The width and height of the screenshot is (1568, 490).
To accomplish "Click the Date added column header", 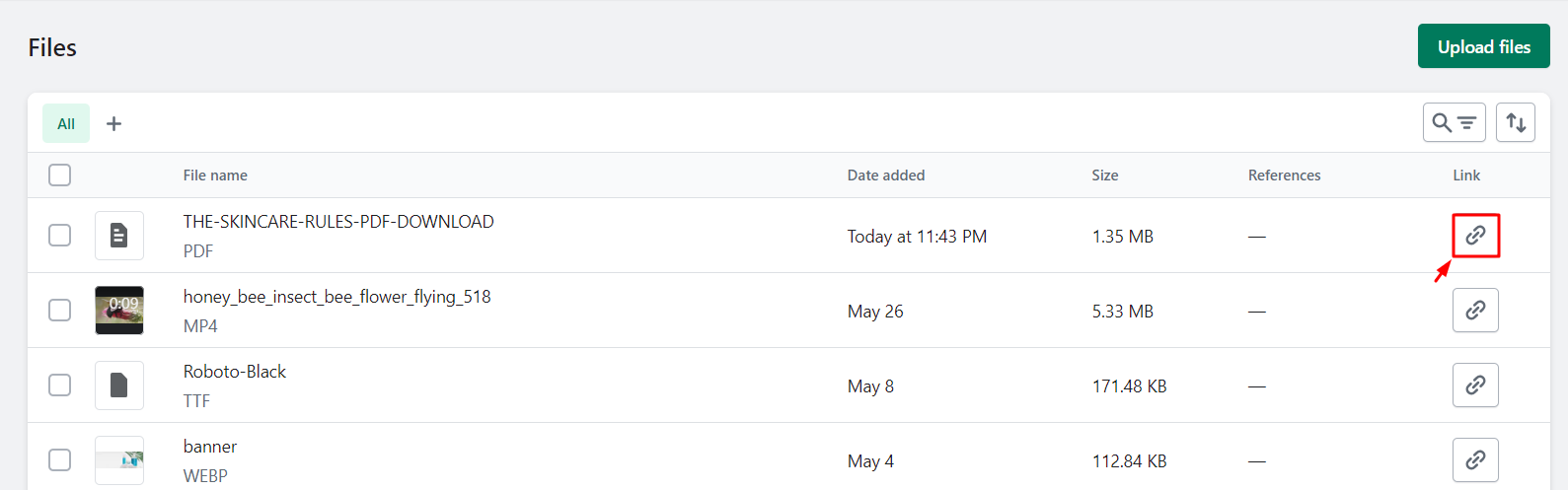I will 885,175.
